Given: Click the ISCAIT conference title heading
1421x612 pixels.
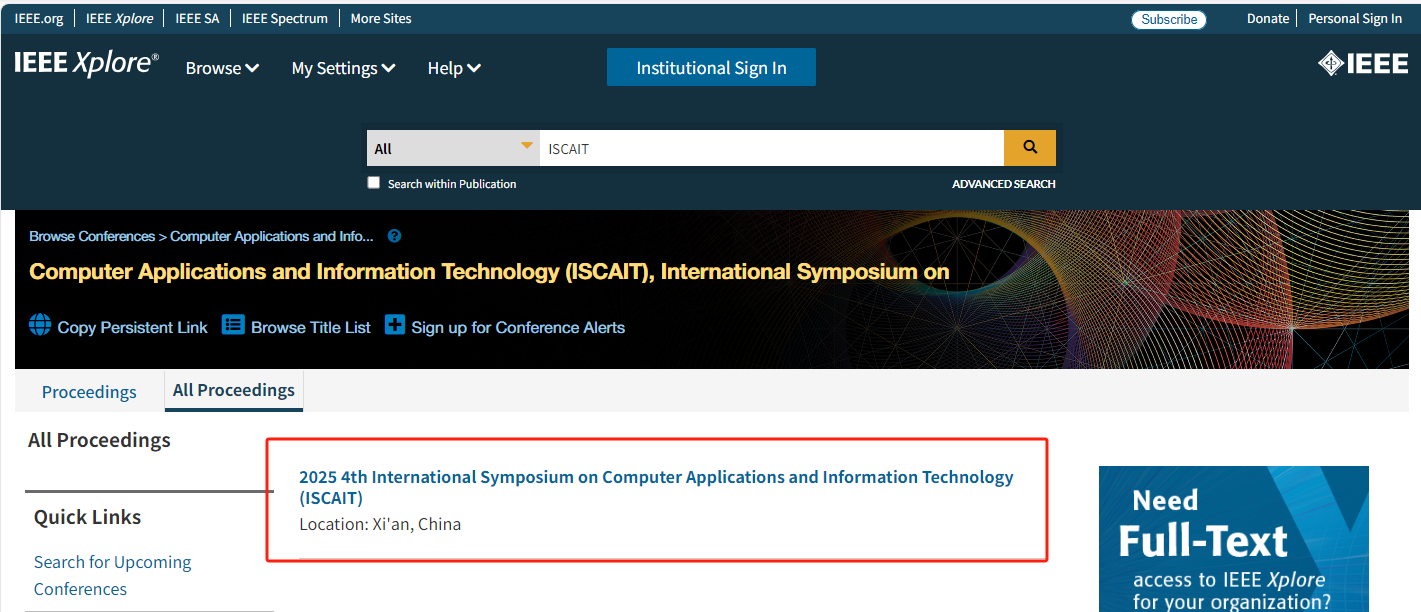Looking at the screenshot, I should (489, 272).
